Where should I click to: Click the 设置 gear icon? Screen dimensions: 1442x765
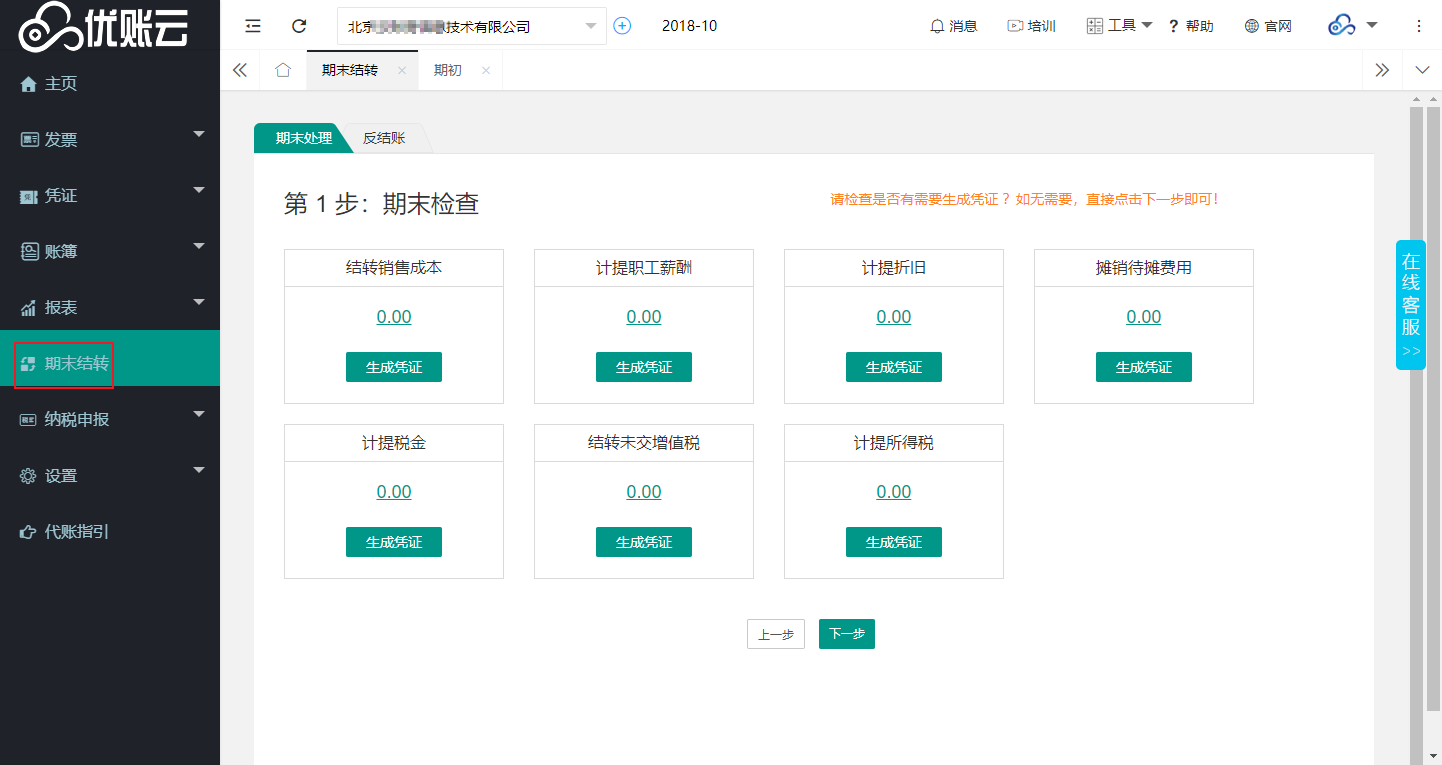(x=29, y=476)
